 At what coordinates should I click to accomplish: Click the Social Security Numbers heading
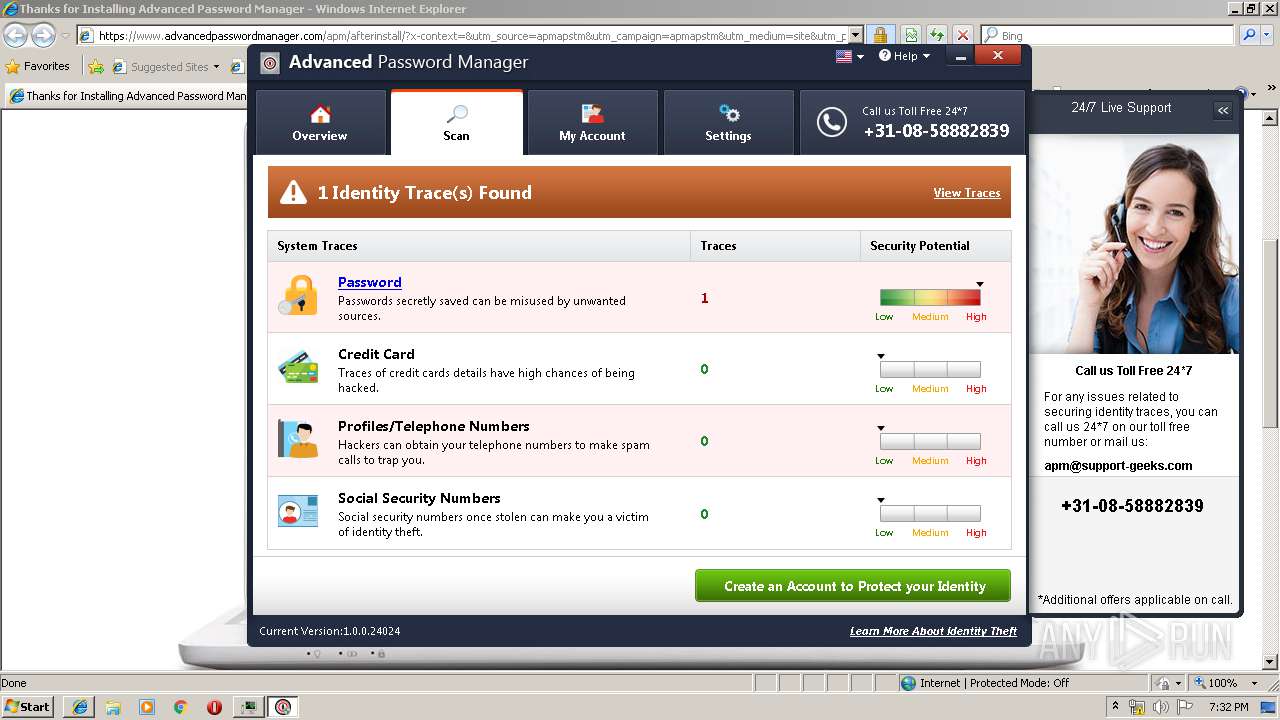[x=419, y=498]
